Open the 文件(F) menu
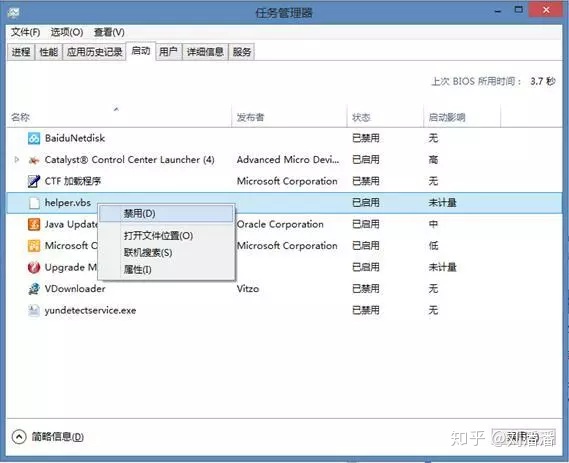Image resolution: width=569 pixels, height=463 pixels. click(x=25, y=32)
